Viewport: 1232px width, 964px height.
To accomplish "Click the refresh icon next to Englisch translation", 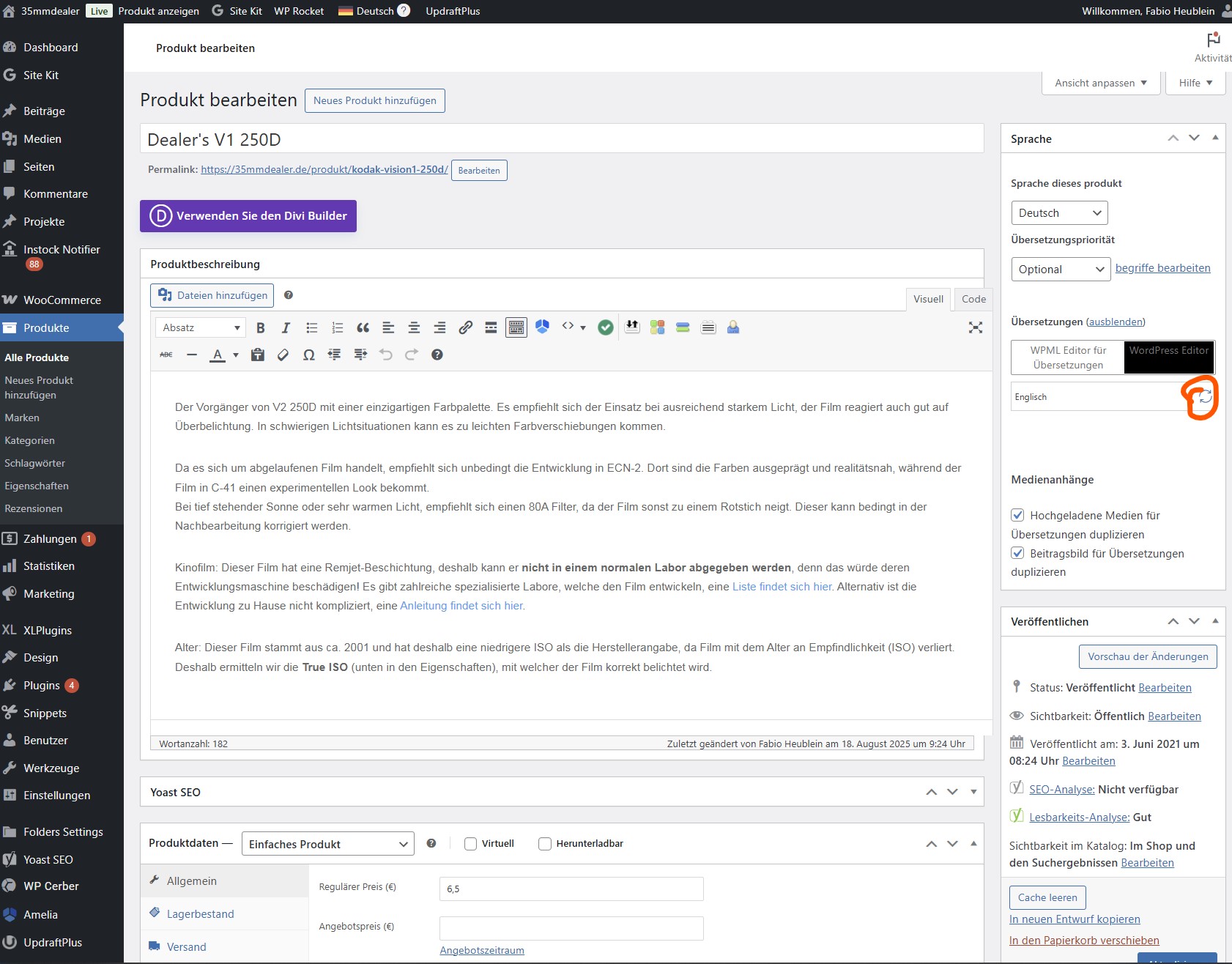I will [x=1205, y=397].
